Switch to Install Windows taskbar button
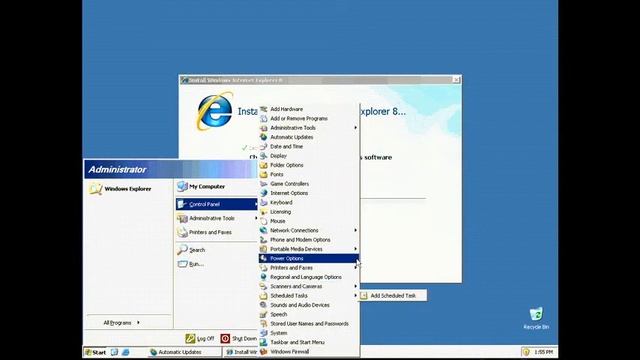The image size is (640, 360). (x=241, y=352)
